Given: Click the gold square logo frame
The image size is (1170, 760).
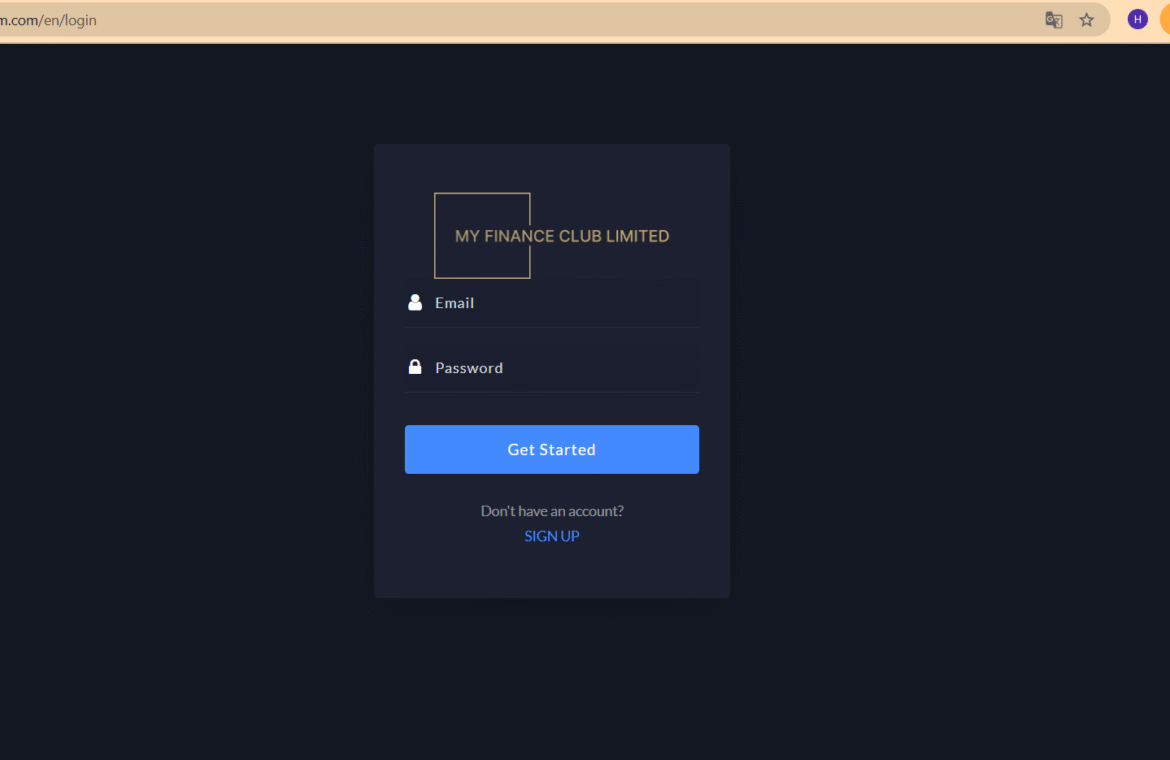Looking at the screenshot, I should coord(482,236).
